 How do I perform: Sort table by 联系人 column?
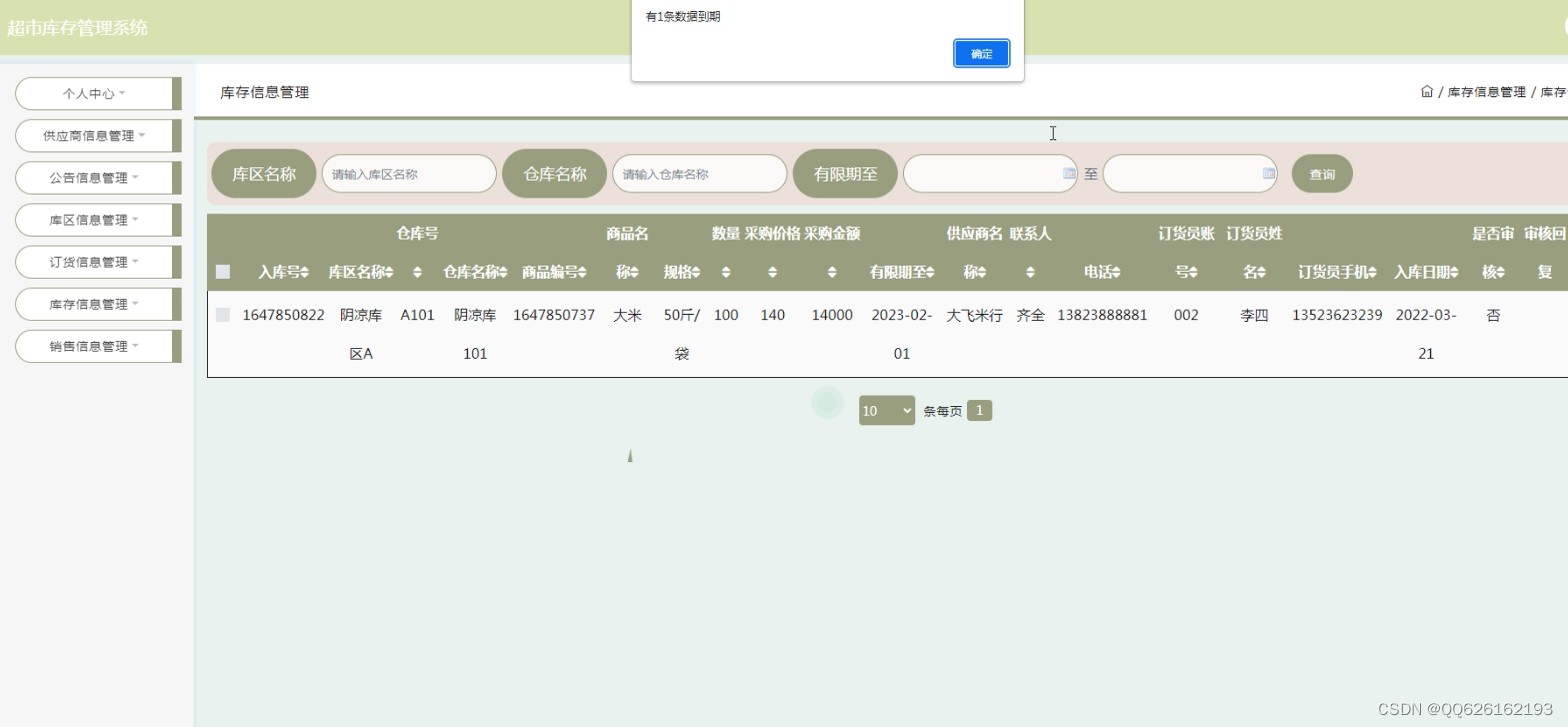click(x=1030, y=272)
